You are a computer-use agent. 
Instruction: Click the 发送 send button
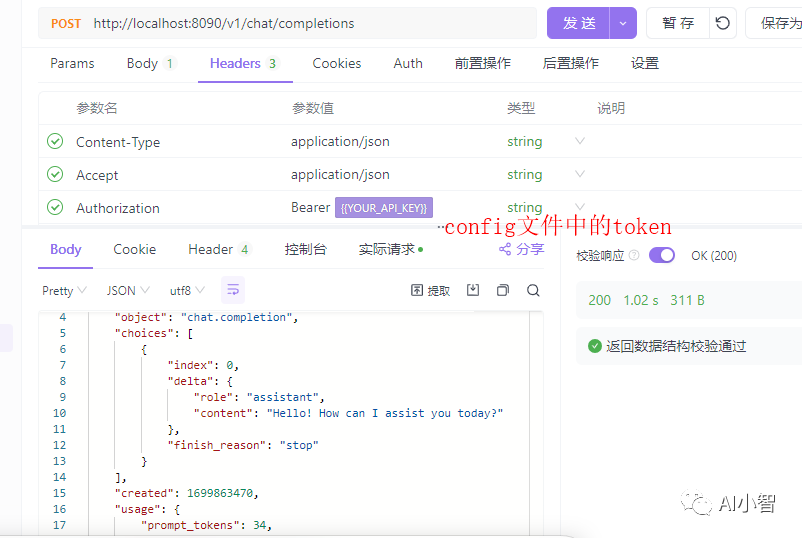(x=578, y=23)
